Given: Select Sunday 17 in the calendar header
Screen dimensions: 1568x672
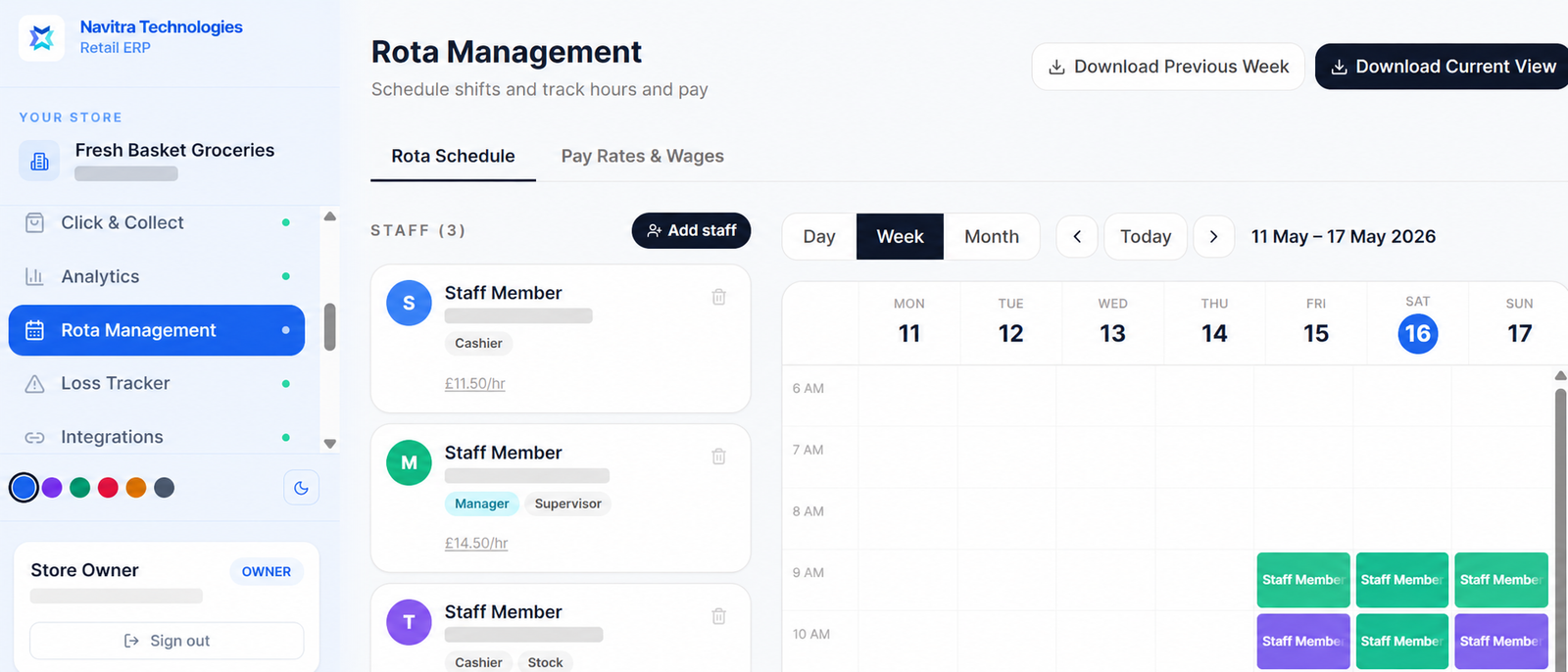Looking at the screenshot, I should pos(1519,323).
